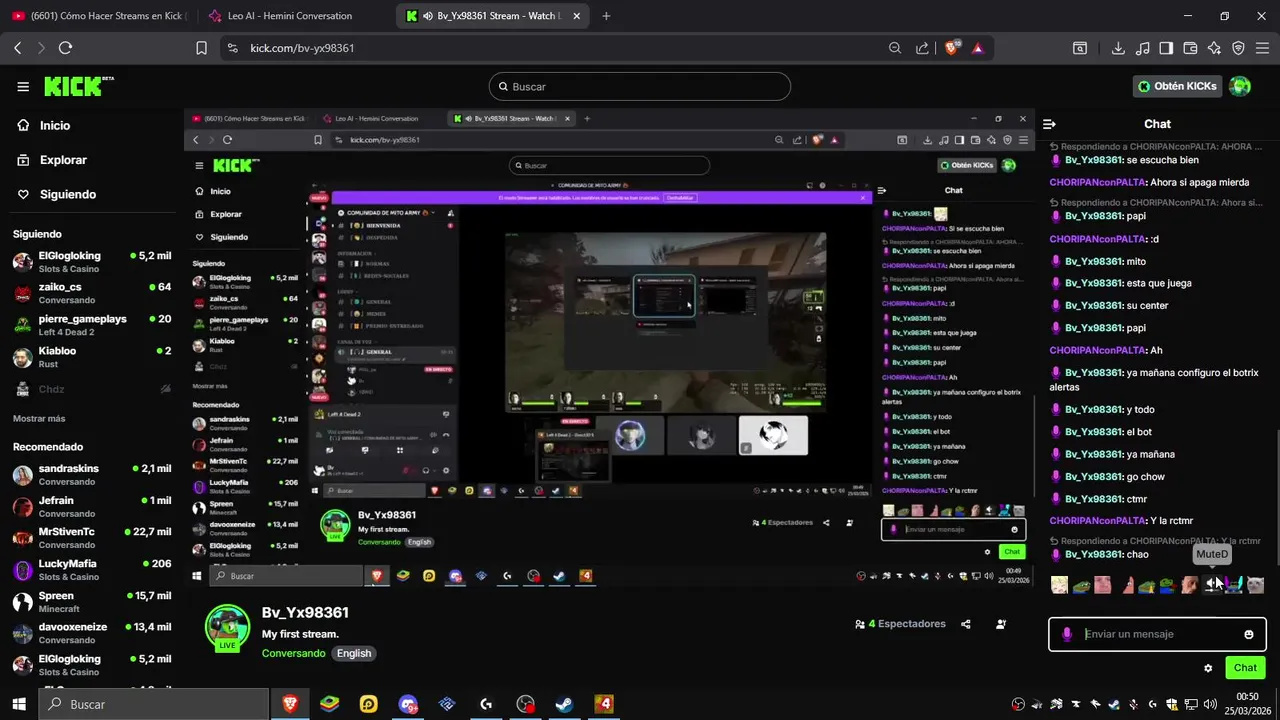This screenshot has height=720, width=1280.
Task: Select the MuteD speaker emote
Action: click(1212, 585)
